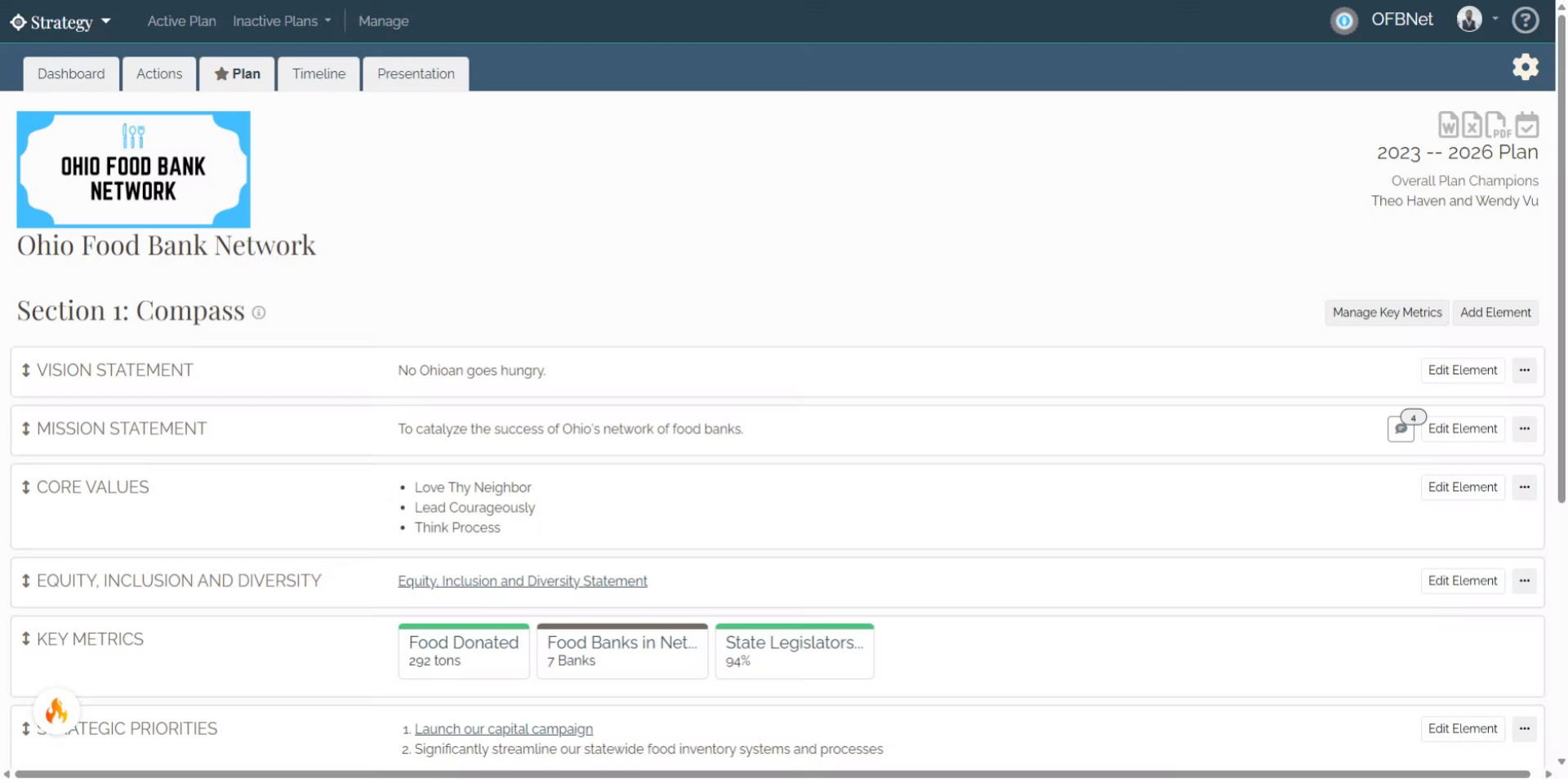Export plan as PDF

(1497, 125)
